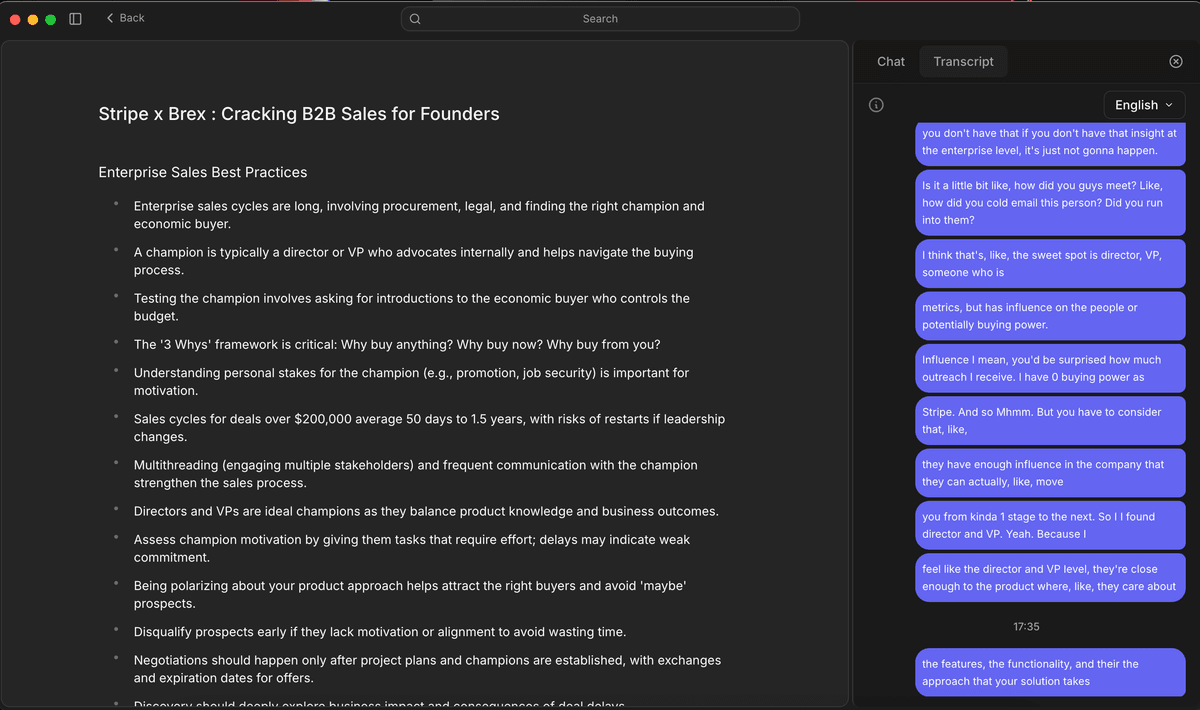Click bullet starting 'Multithreading (engaging multiple stakeholders)'

click(x=416, y=474)
